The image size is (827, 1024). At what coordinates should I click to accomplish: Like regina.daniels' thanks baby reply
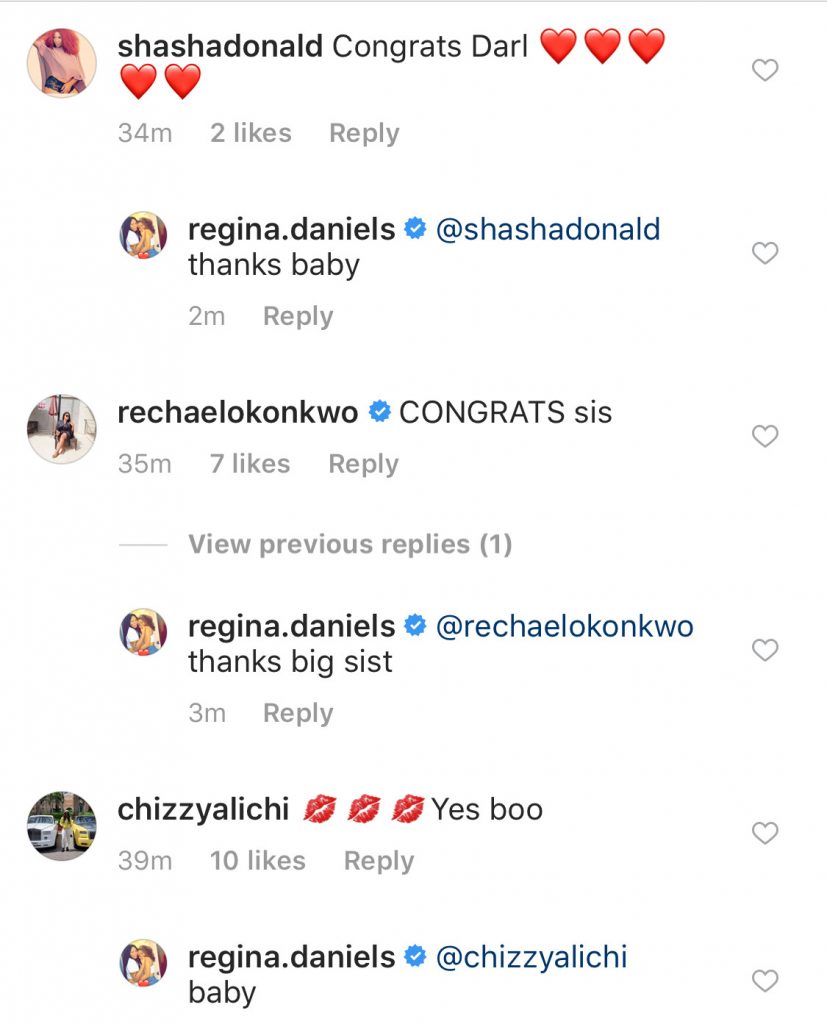[765, 254]
